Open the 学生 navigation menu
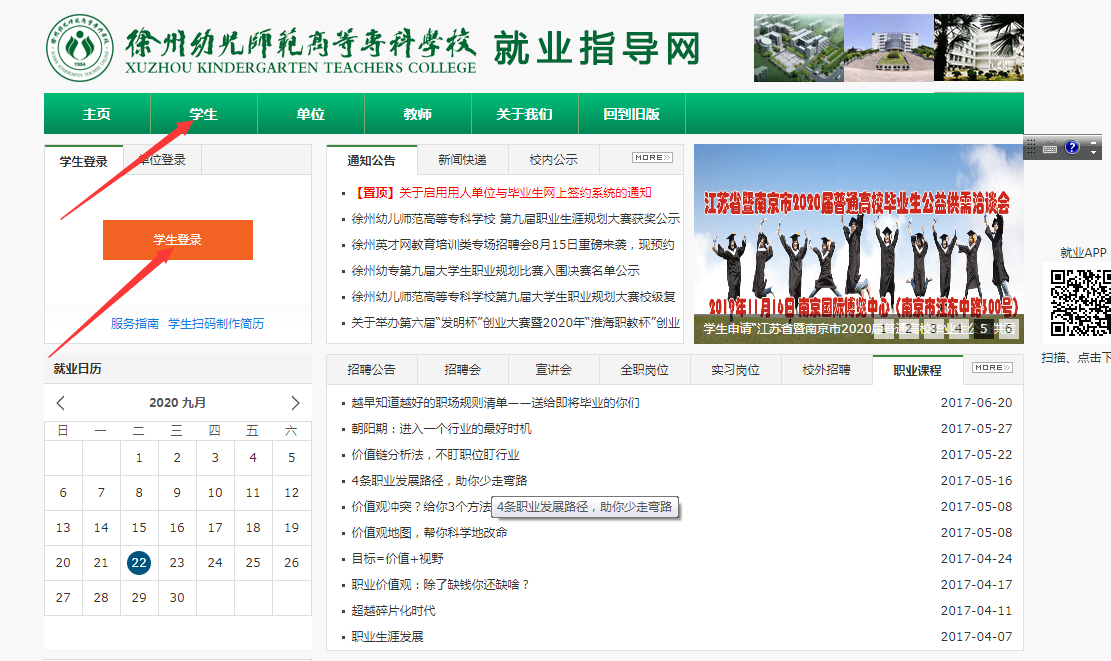 pyautogui.click(x=204, y=114)
